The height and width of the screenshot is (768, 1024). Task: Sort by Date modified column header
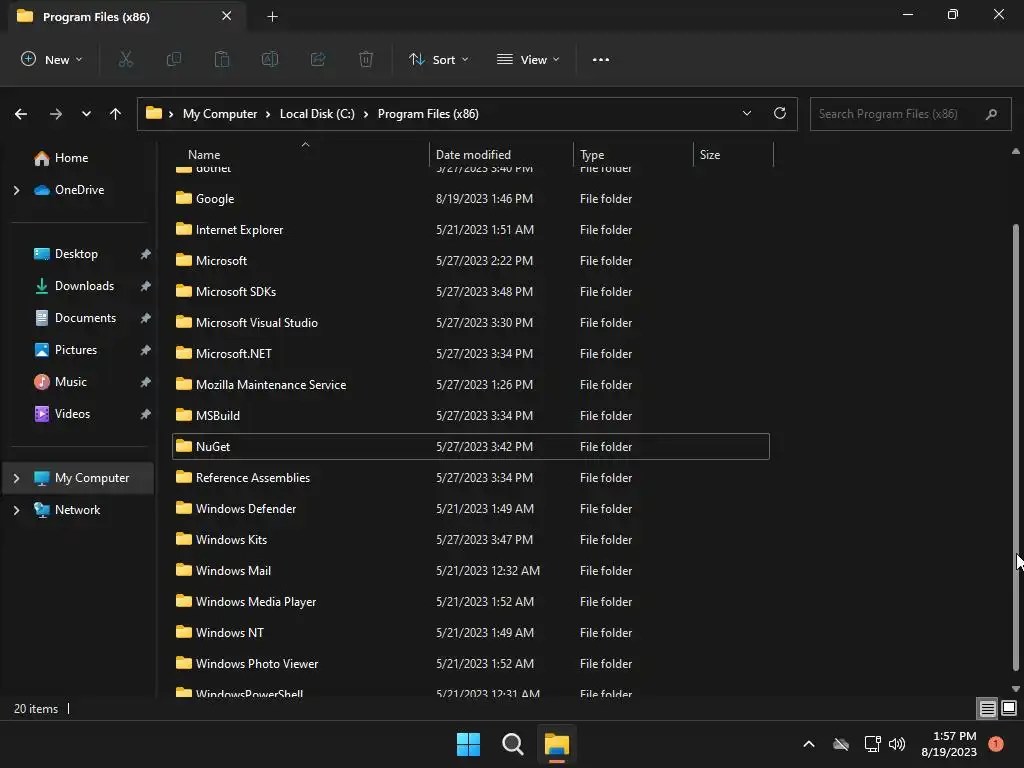(x=473, y=155)
